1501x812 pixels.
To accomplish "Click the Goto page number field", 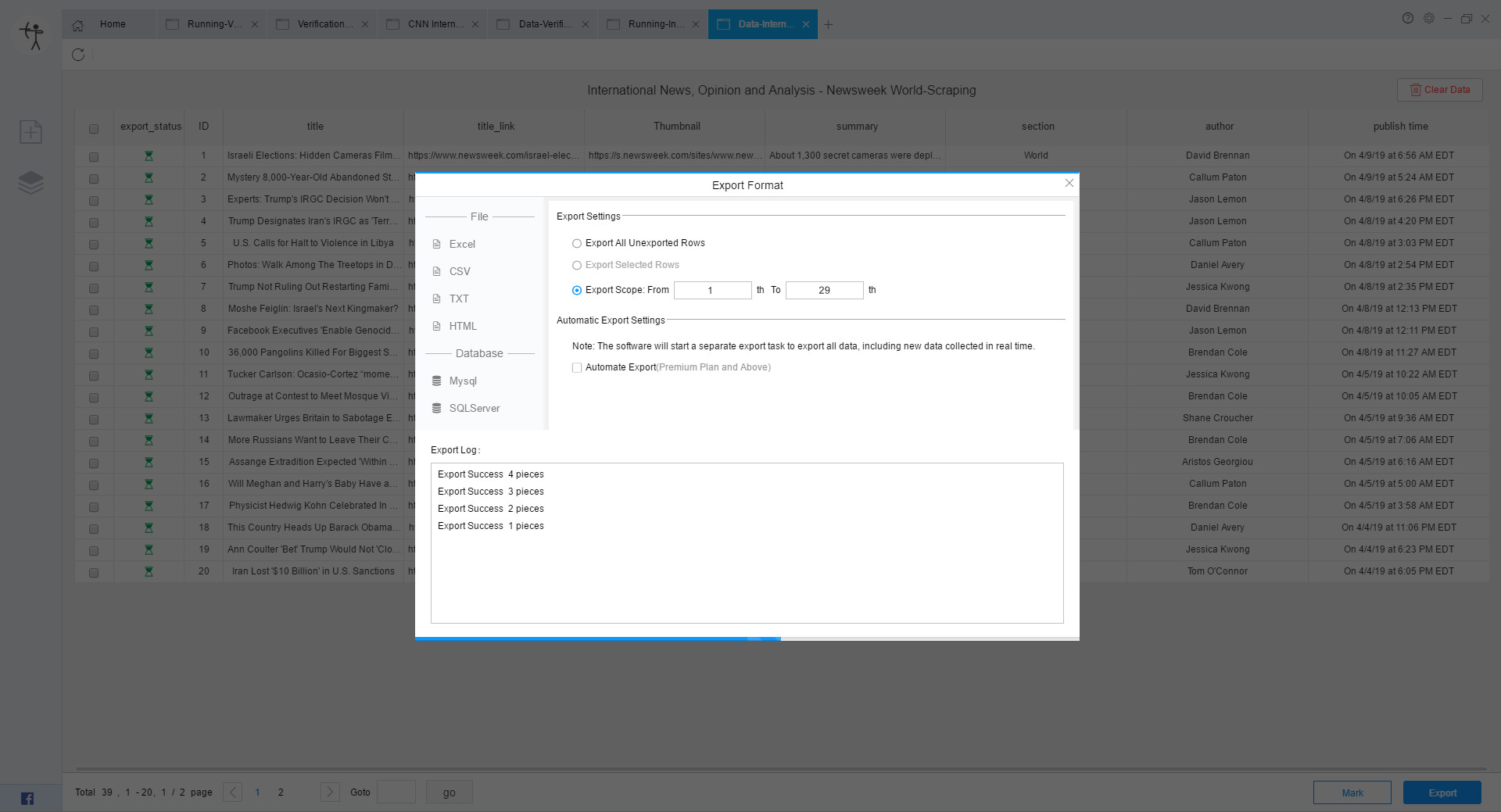I will coord(396,792).
